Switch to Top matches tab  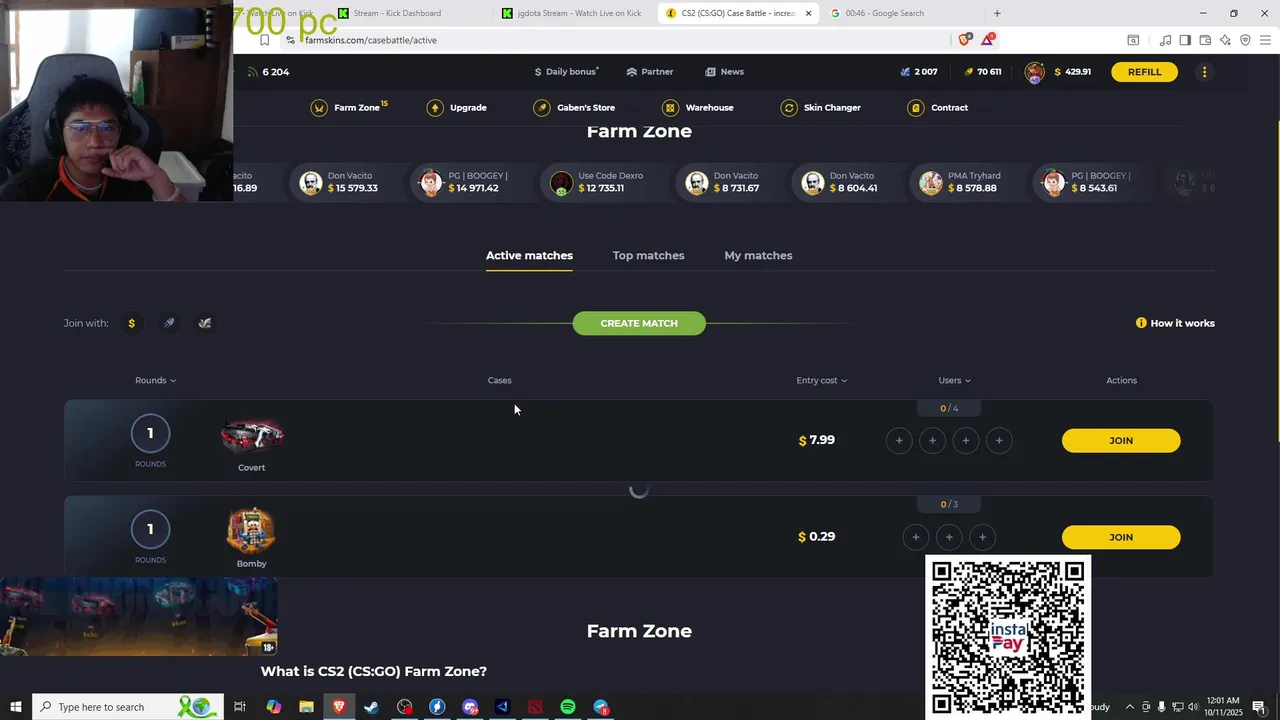(x=648, y=256)
